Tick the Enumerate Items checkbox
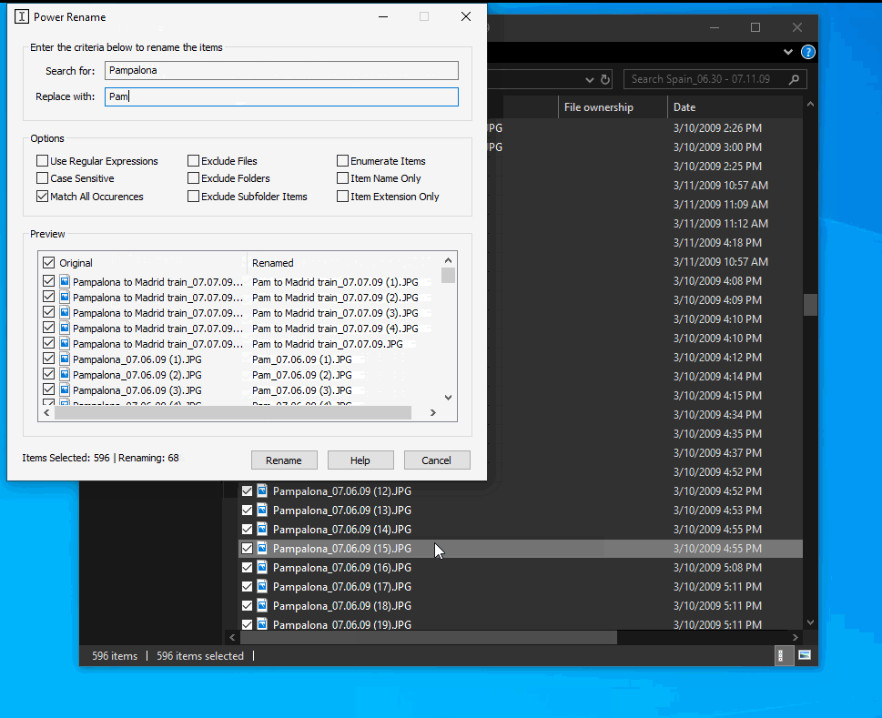882x718 pixels. [x=343, y=161]
